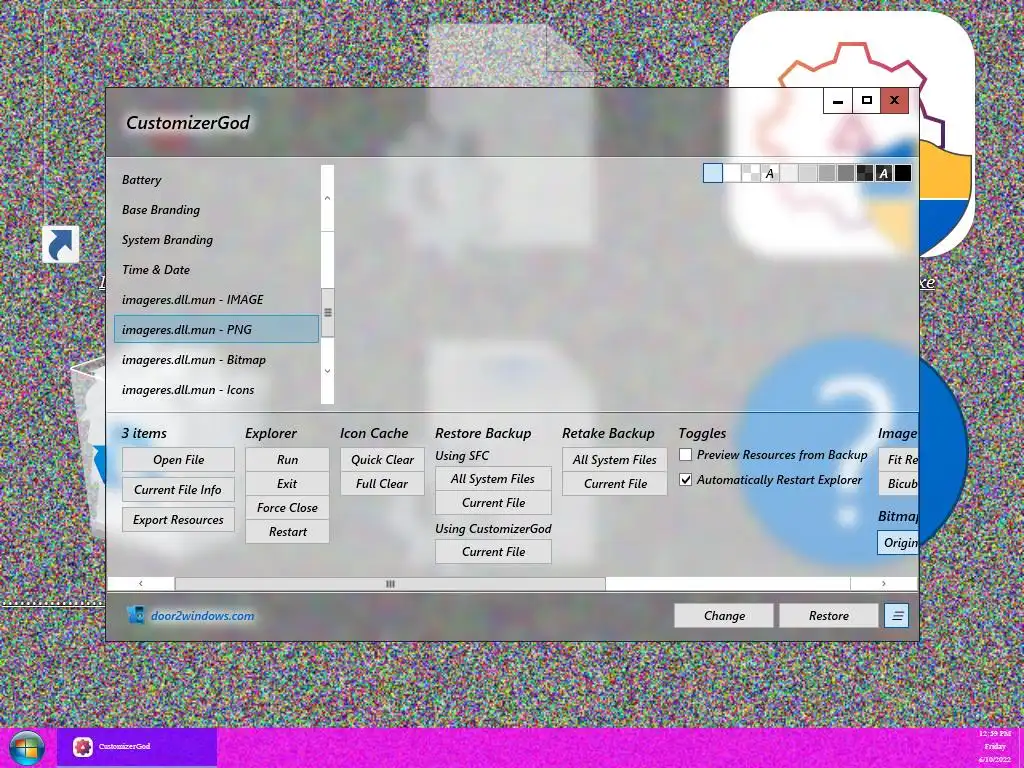Screen dimensions: 1024x768
Task: Pick the light swatch with black letter A
Action: pos(770,173)
